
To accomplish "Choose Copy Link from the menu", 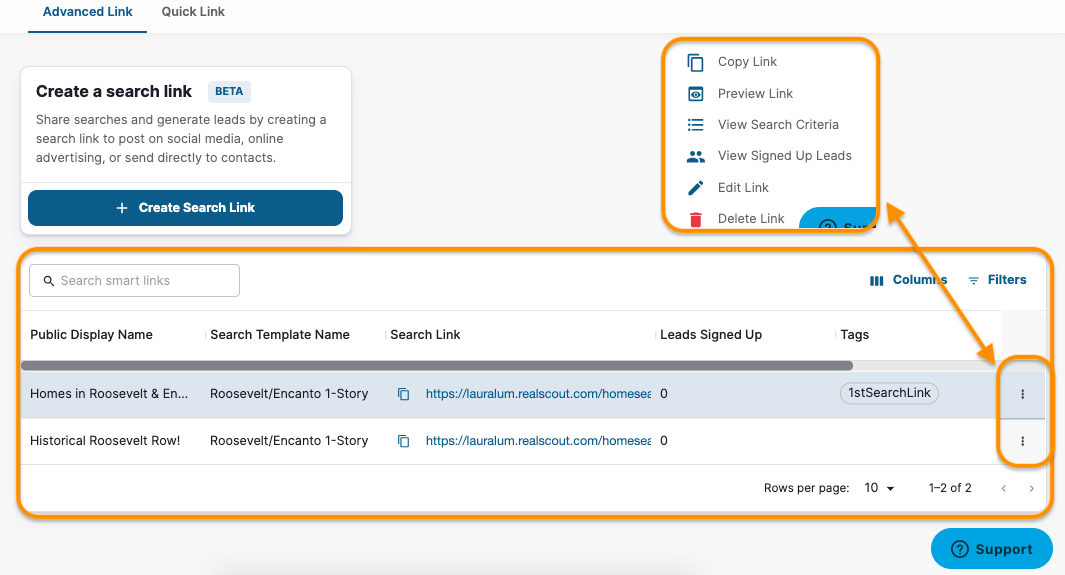I will click(x=747, y=62).
